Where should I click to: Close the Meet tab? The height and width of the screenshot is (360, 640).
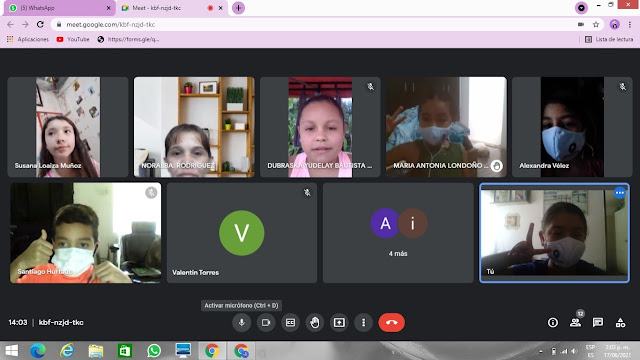(220, 8)
